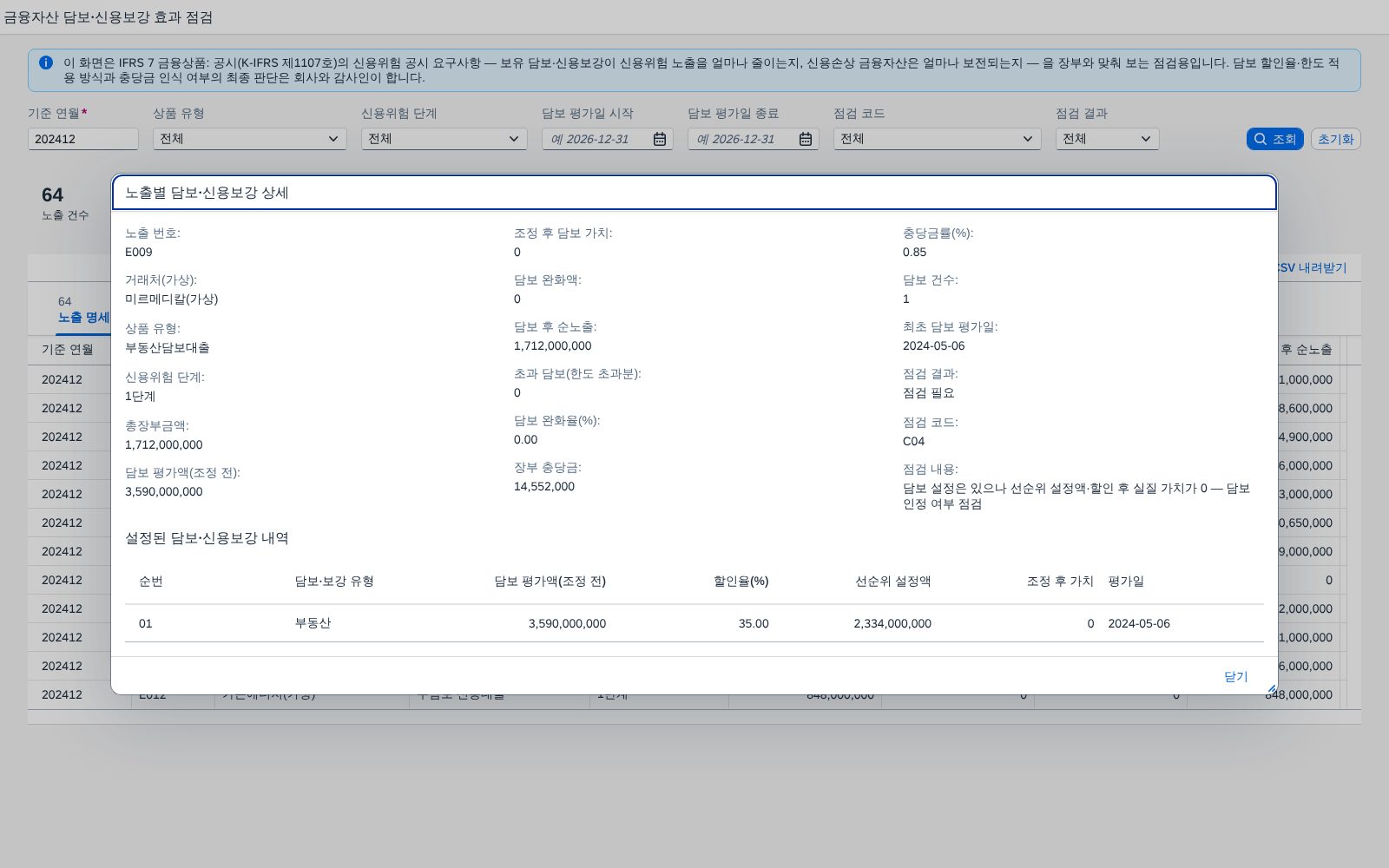The height and width of the screenshot is (868, 1389).
Task: Click the 기준 연월 column header in background table
Action: [68, 349]
